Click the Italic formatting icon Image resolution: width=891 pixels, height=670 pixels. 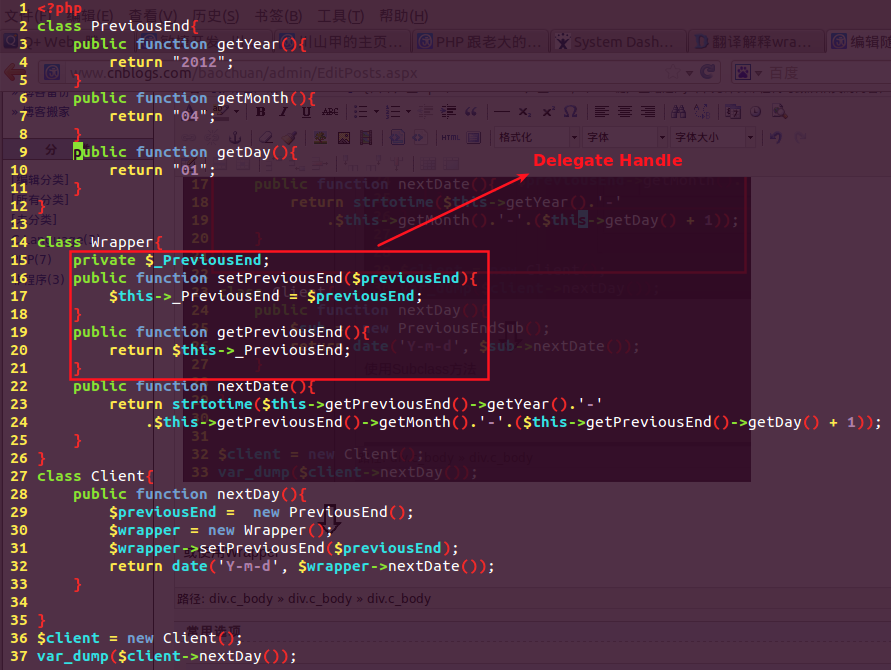coord(284,112)
